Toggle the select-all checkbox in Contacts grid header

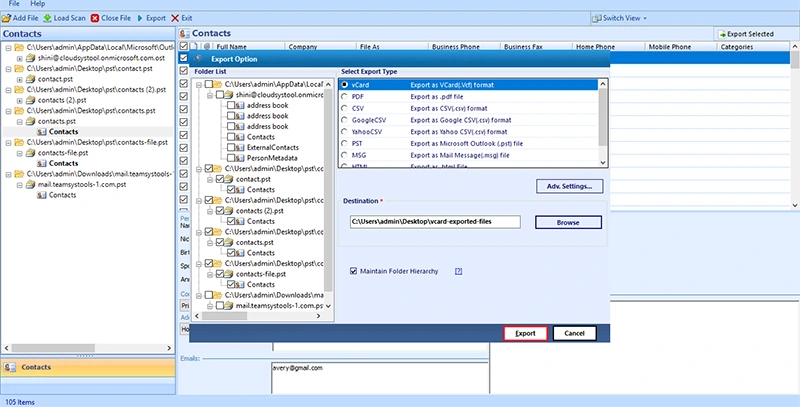pos(184,46)
